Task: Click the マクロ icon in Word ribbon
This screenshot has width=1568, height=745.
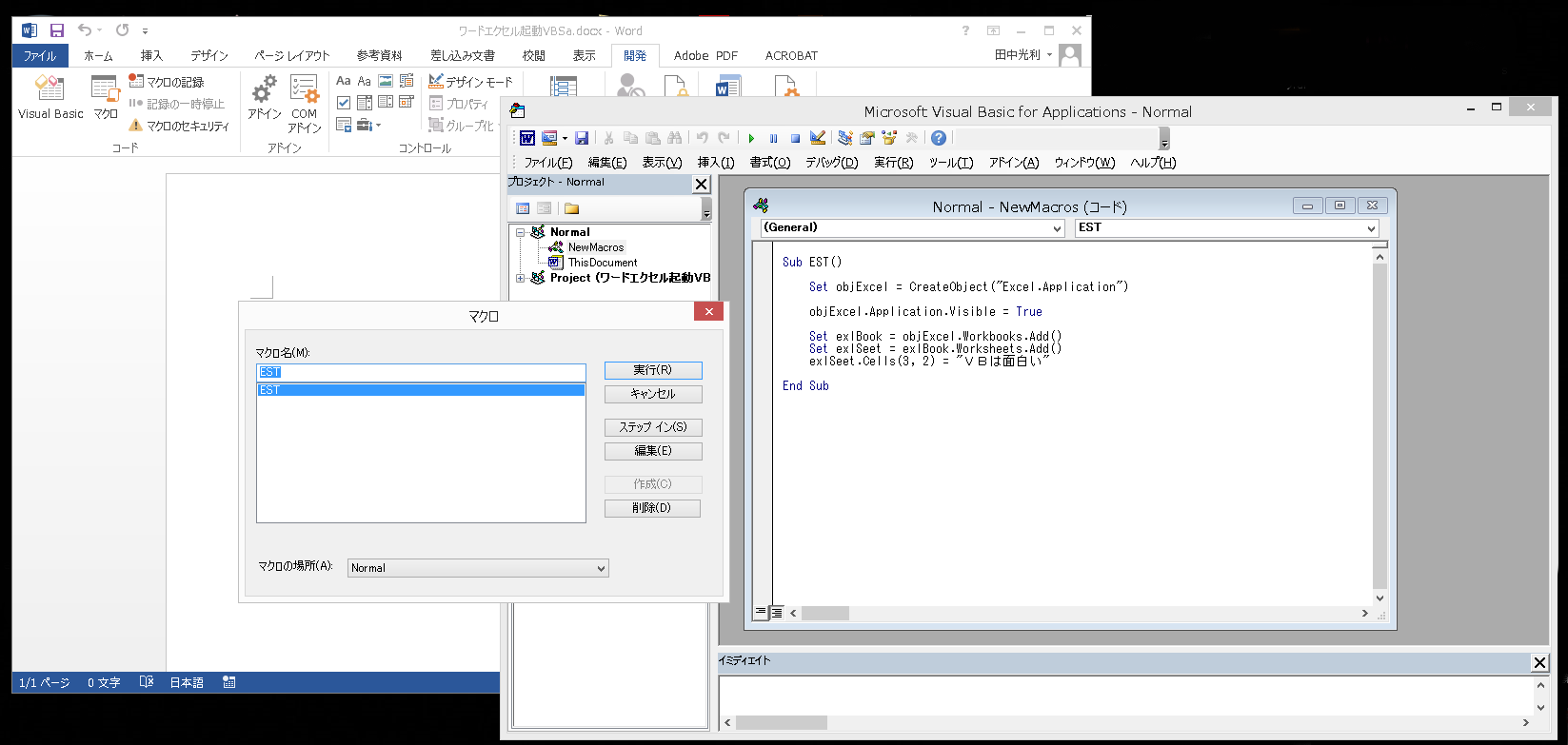Action: point(106,98)
